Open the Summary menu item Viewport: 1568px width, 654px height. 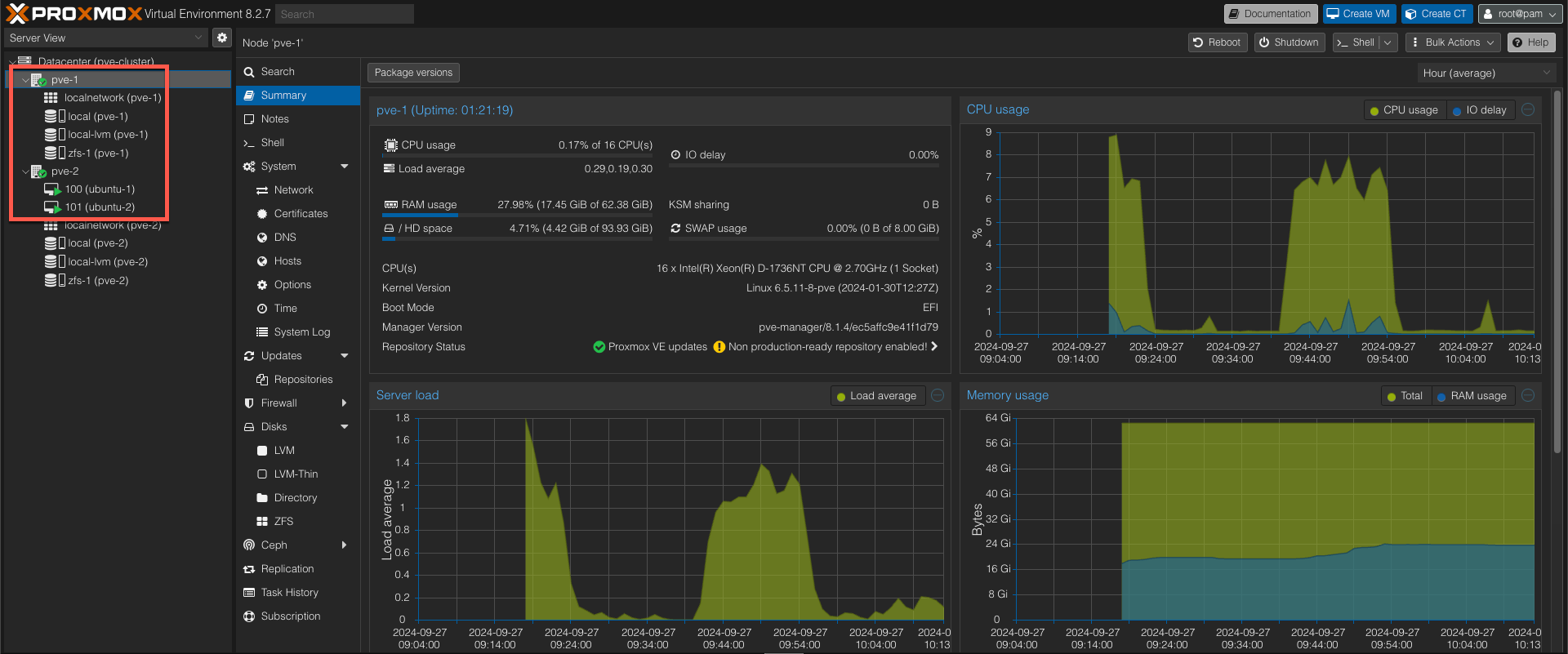click(x=298, y=96)
